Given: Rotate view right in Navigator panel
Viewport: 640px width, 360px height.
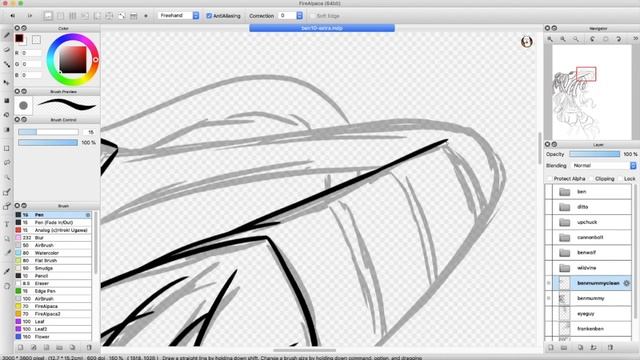Looking at the screenshot, I should (x=619, y=39).
